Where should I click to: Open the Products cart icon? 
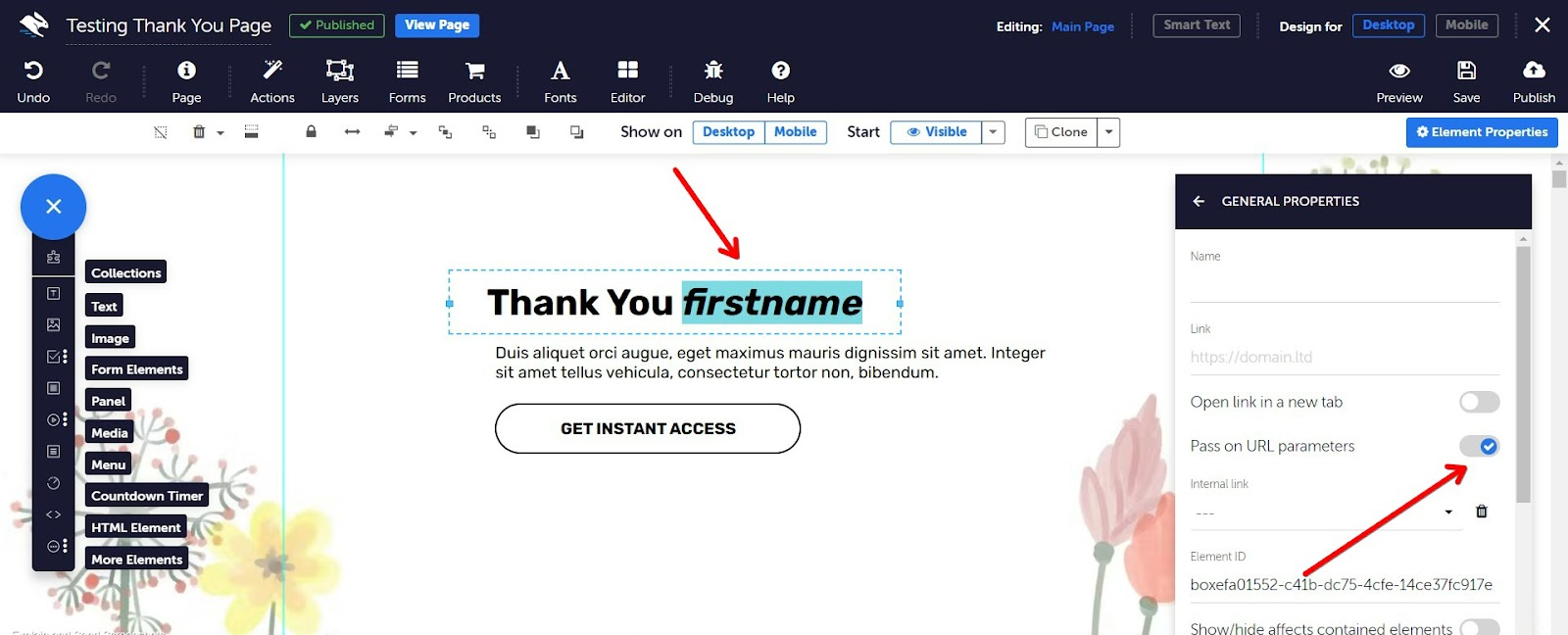pyautogui.click(x=474, y=71)
